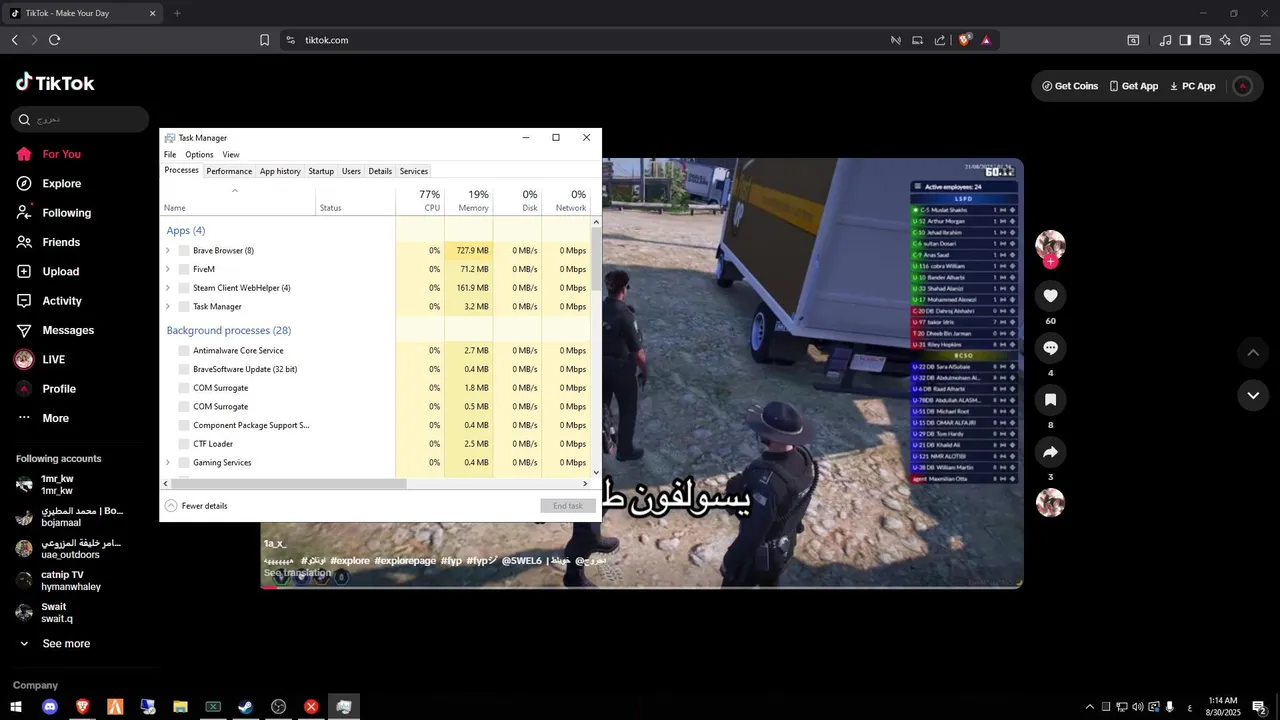Open the View menu in Task Manager
1280x720 pixels.
click(231, 155)
